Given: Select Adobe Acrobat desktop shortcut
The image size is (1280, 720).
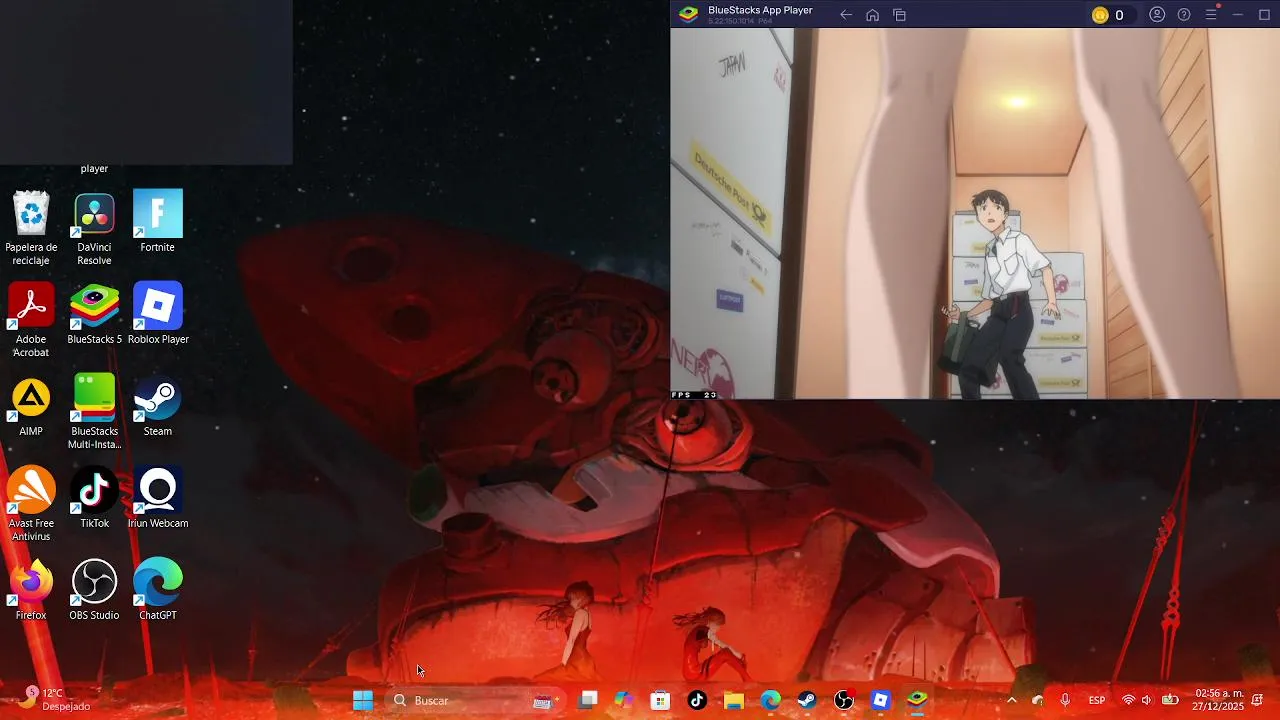Looking at the screenshot, I should pos(31,320).
